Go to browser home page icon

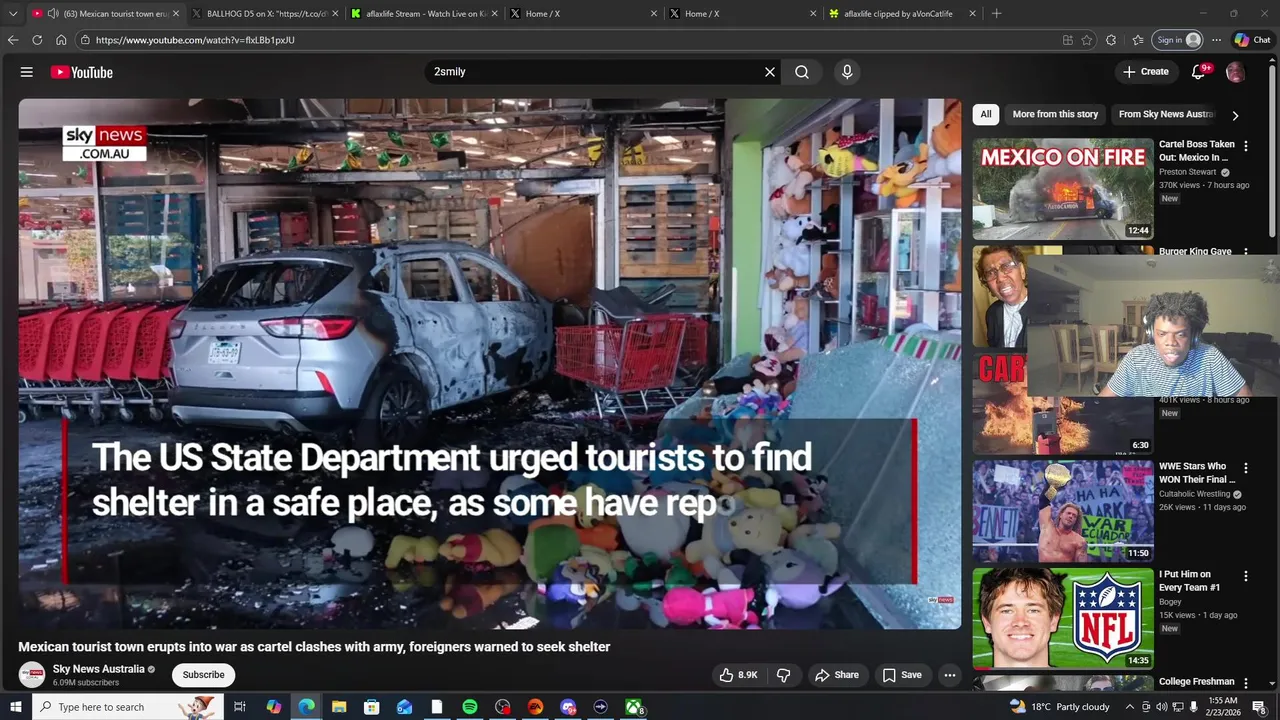click(x=61, y=40)
